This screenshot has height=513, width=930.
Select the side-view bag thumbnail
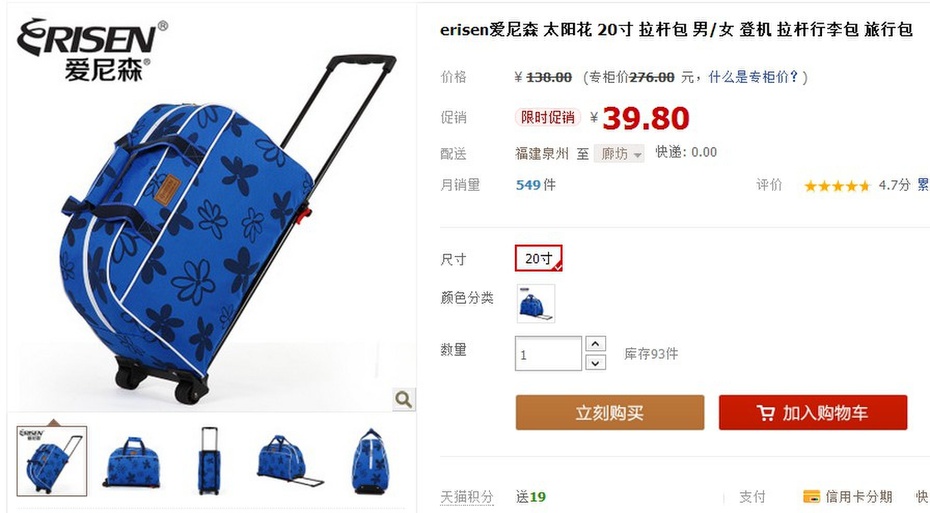[x=369, y=461]
